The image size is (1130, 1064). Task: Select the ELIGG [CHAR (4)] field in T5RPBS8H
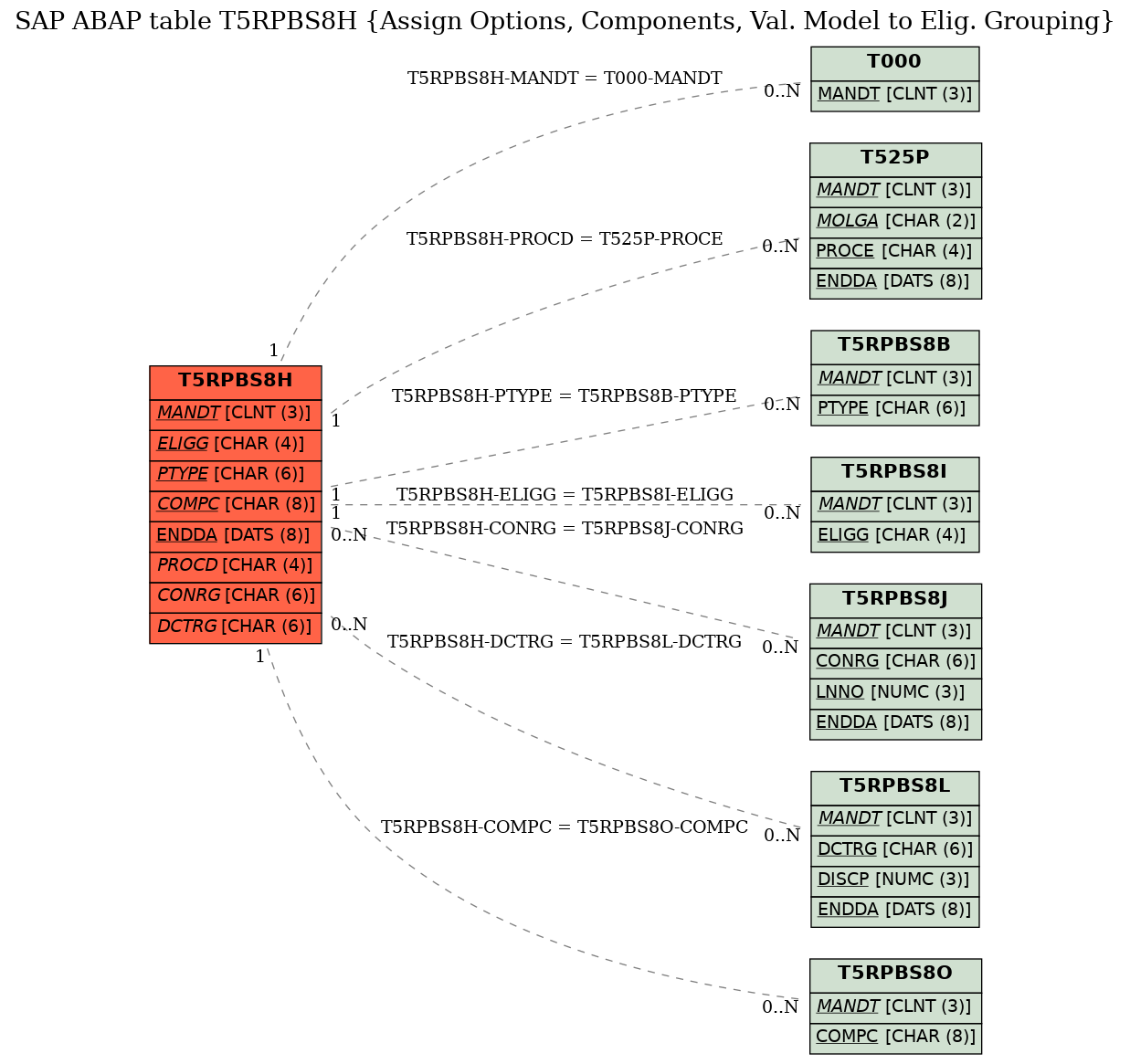236,444
